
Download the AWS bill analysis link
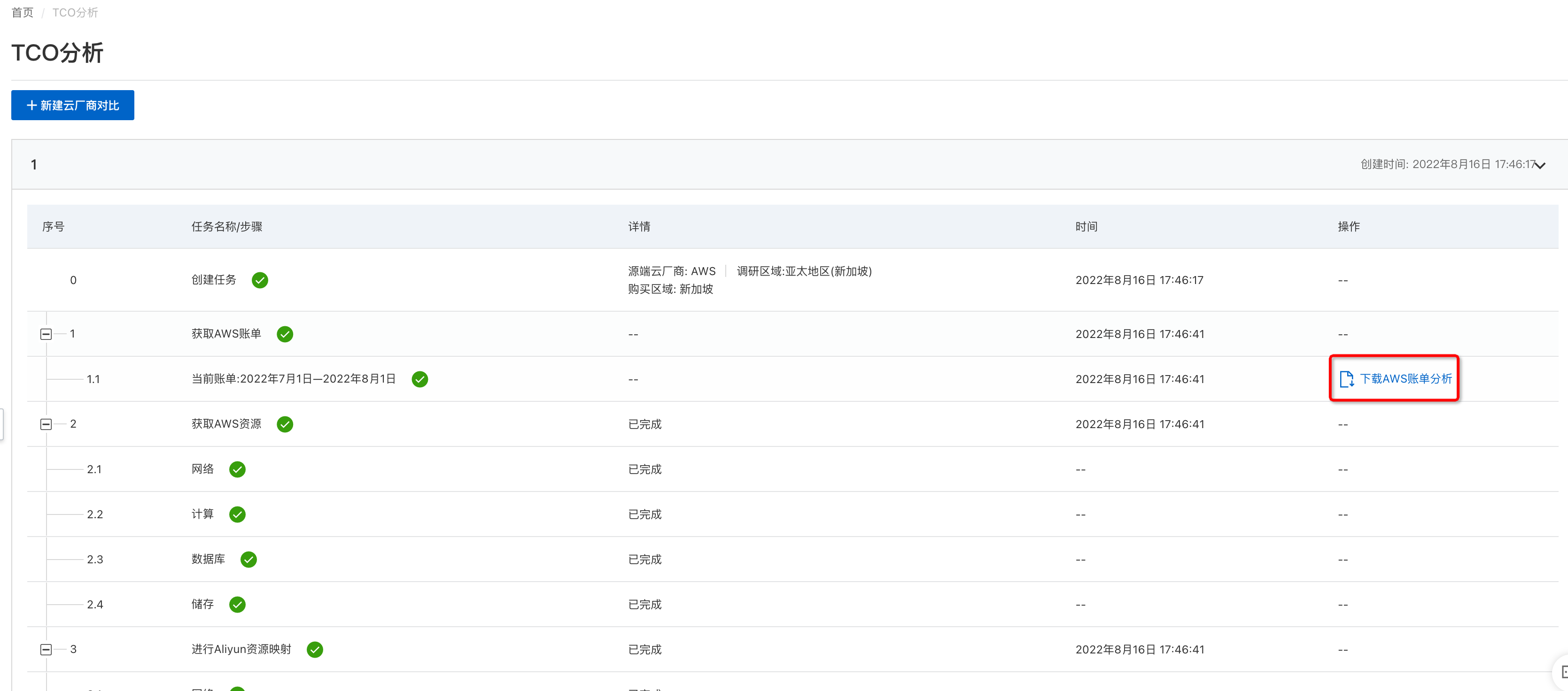[x=1405, y=379]
